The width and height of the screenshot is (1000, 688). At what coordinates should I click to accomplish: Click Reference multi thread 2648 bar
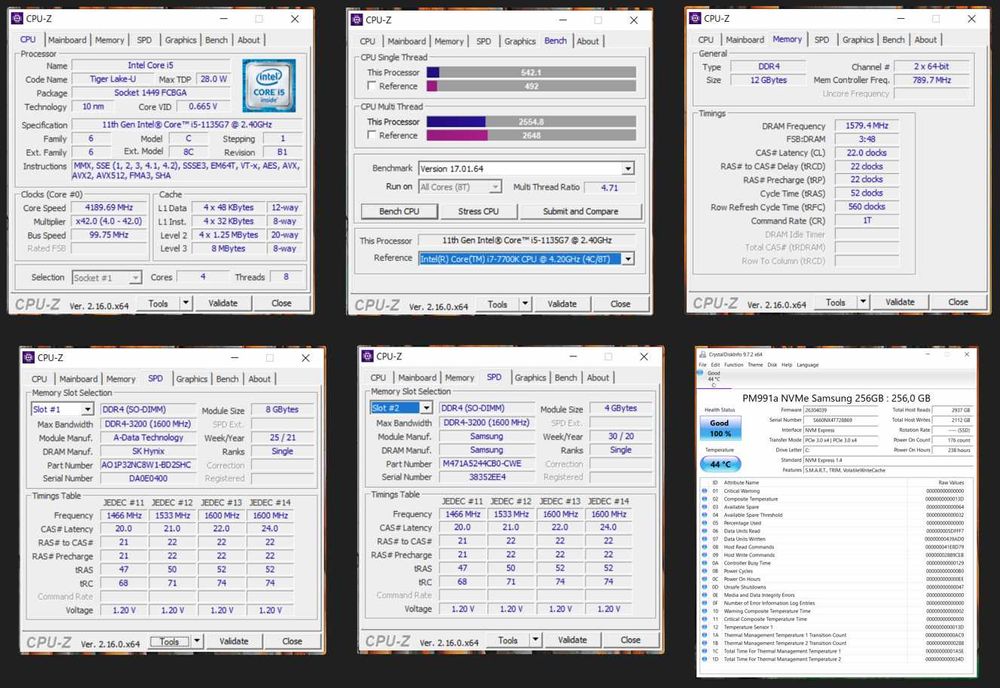click(531, 135)
